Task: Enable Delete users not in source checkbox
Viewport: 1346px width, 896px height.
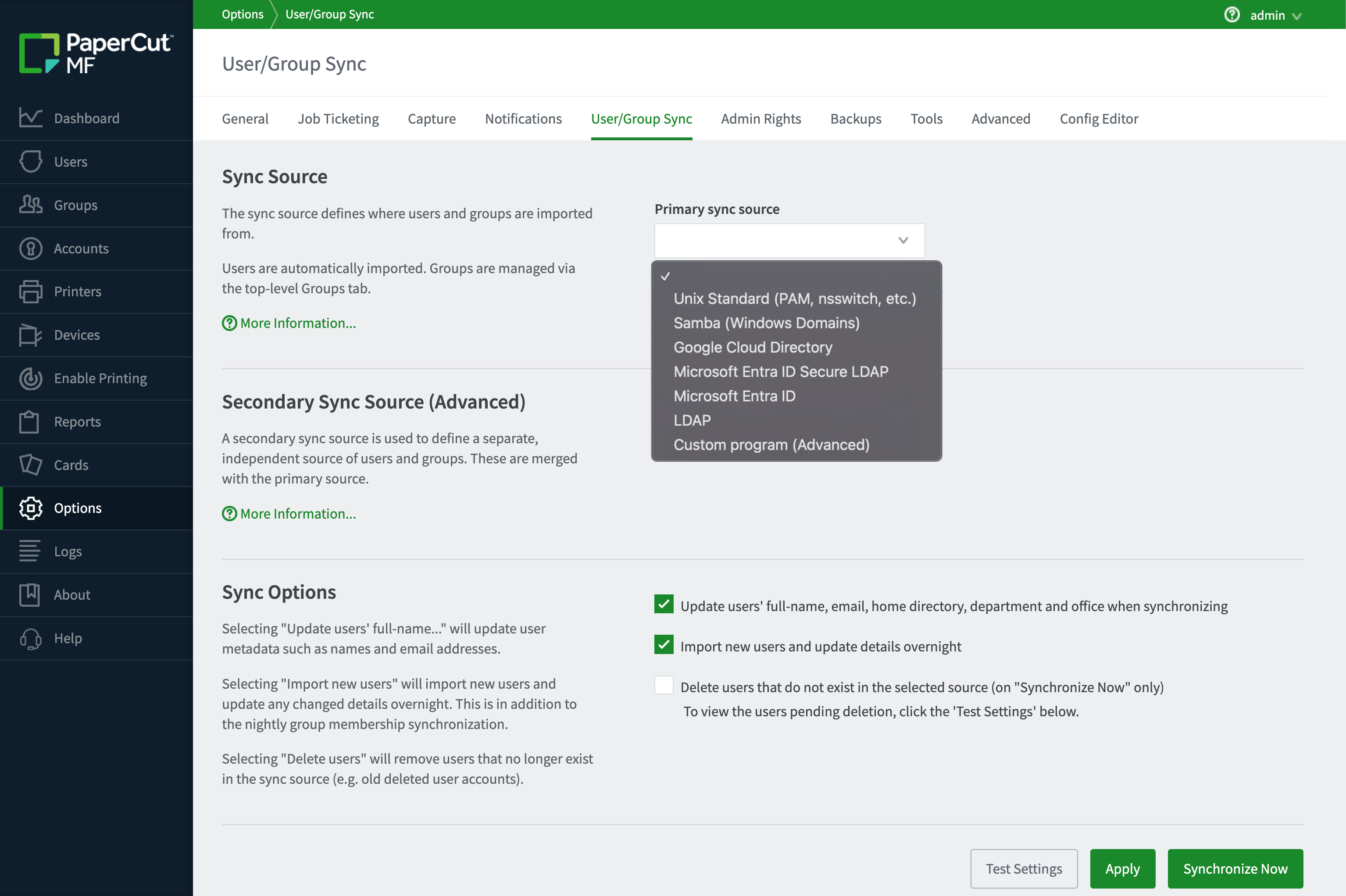Action: [664, 686]
